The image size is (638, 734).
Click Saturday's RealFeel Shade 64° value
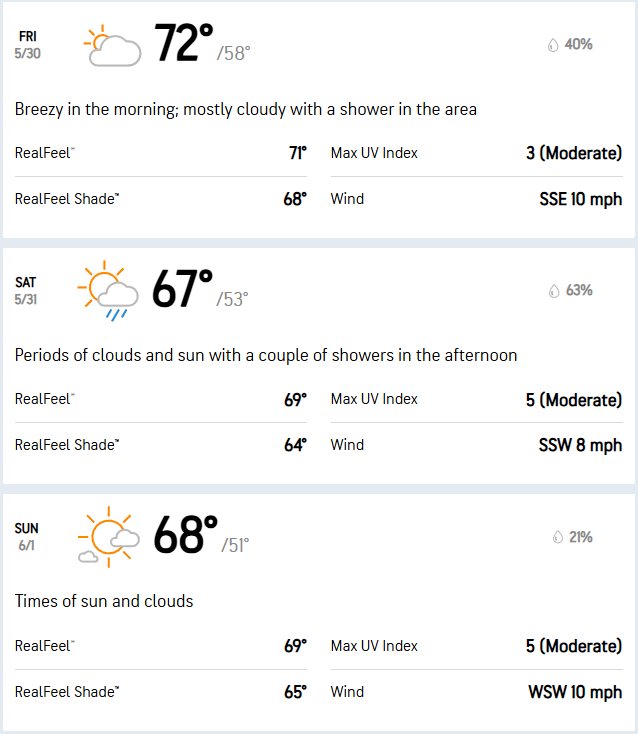pyautogui.click(x=295, y=445)
